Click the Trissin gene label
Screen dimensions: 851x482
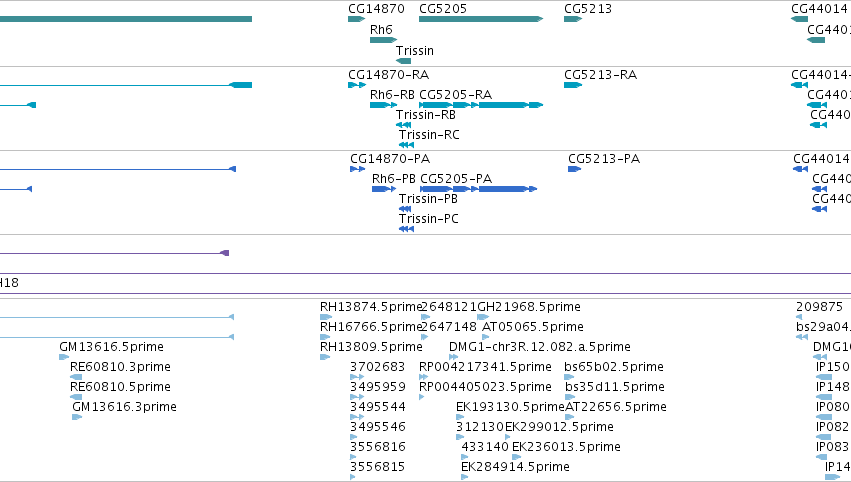point(415,51)
